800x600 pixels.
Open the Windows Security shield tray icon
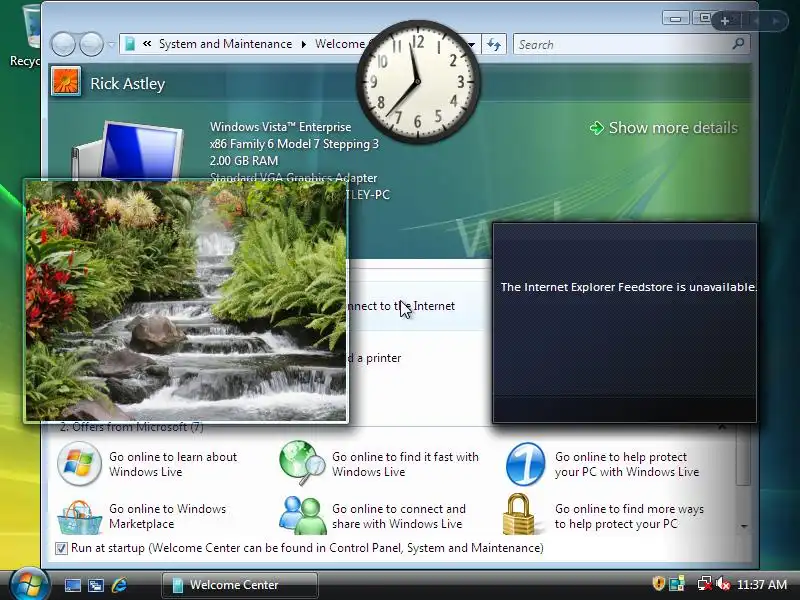[659, 584]
